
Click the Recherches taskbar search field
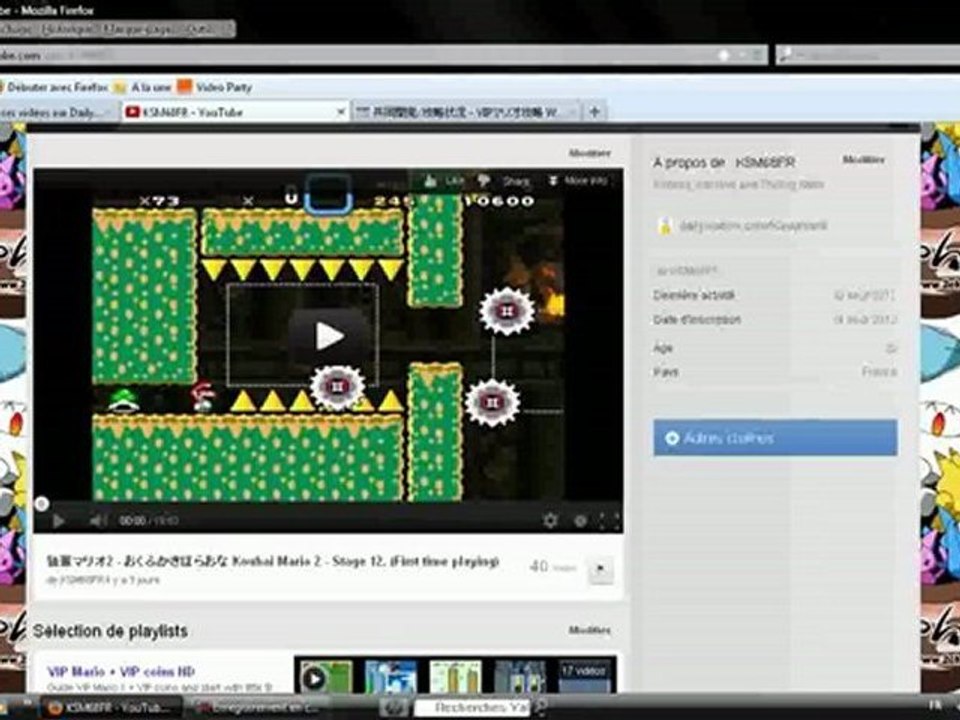click(472, 708)
